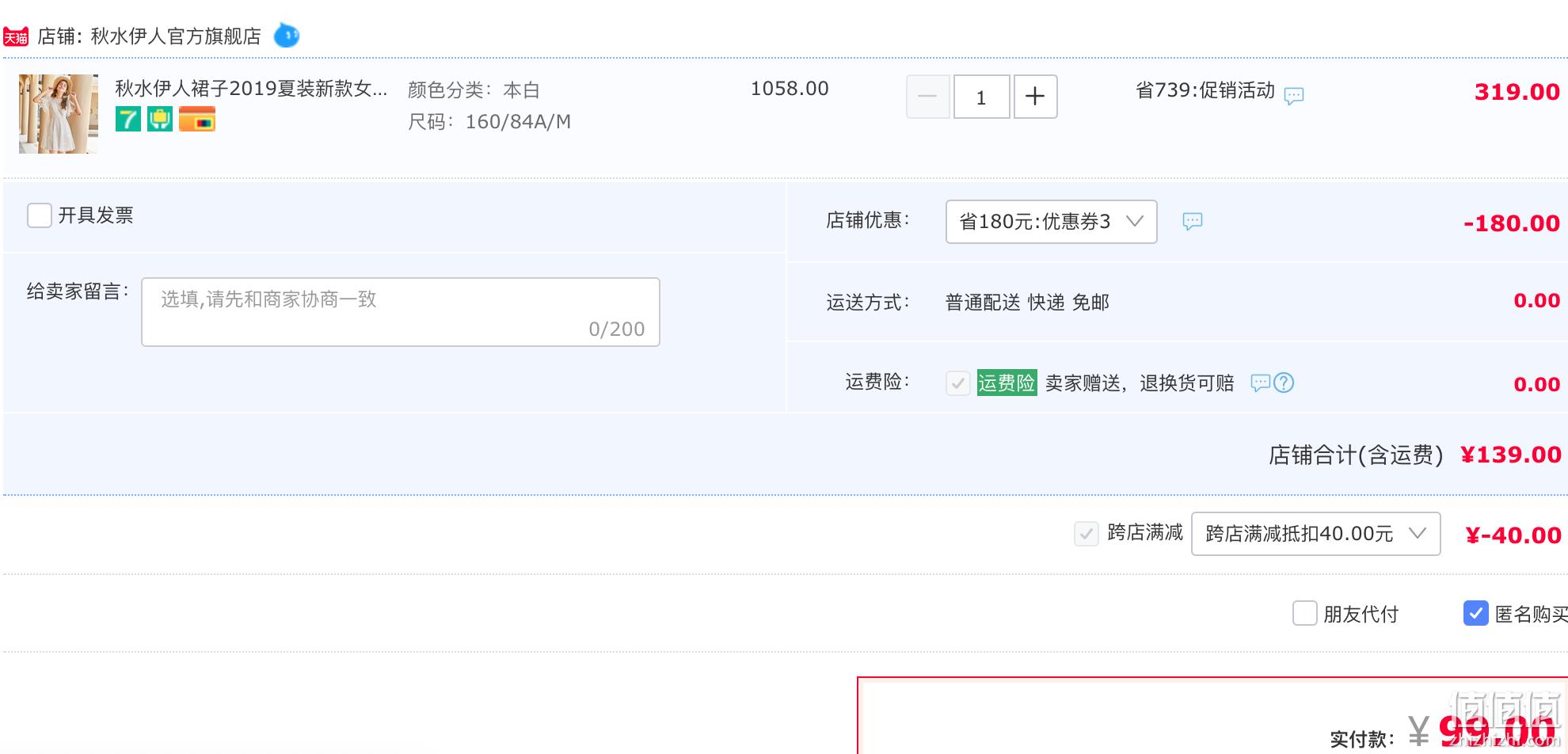Click comment icon beside the coupon dropdown
Image resolution: width=1568 pixels, height=754 pixels.
pos(1193,221)
